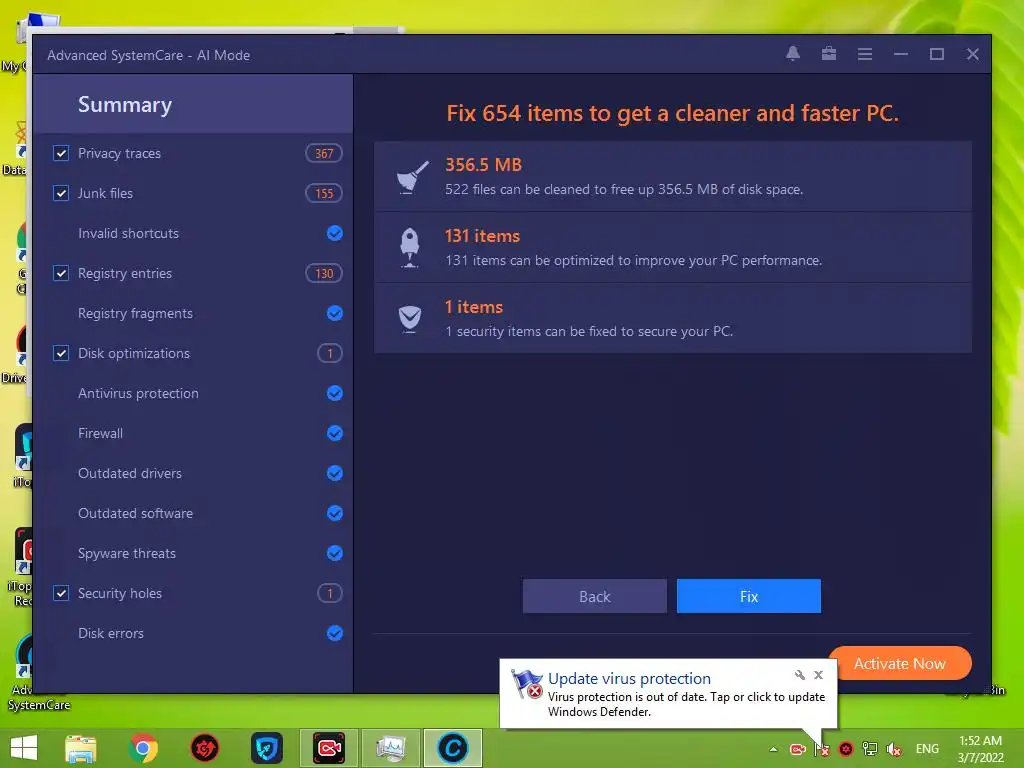Viewport: 1024px width, 768px height.
Task: Click the broom junk cleanup icon
Action: point(413,177)
